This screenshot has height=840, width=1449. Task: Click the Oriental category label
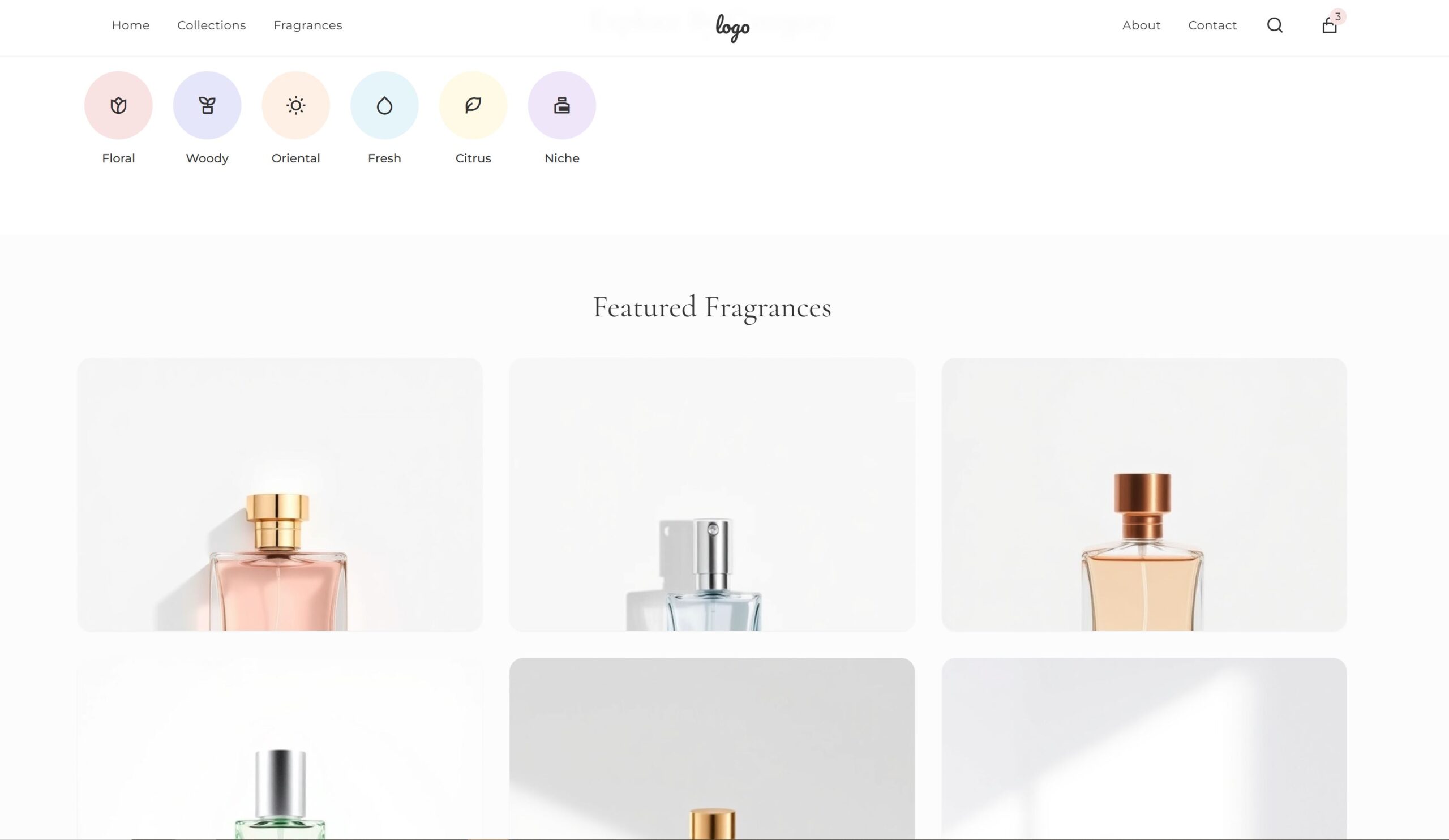(x=295, y=158)
